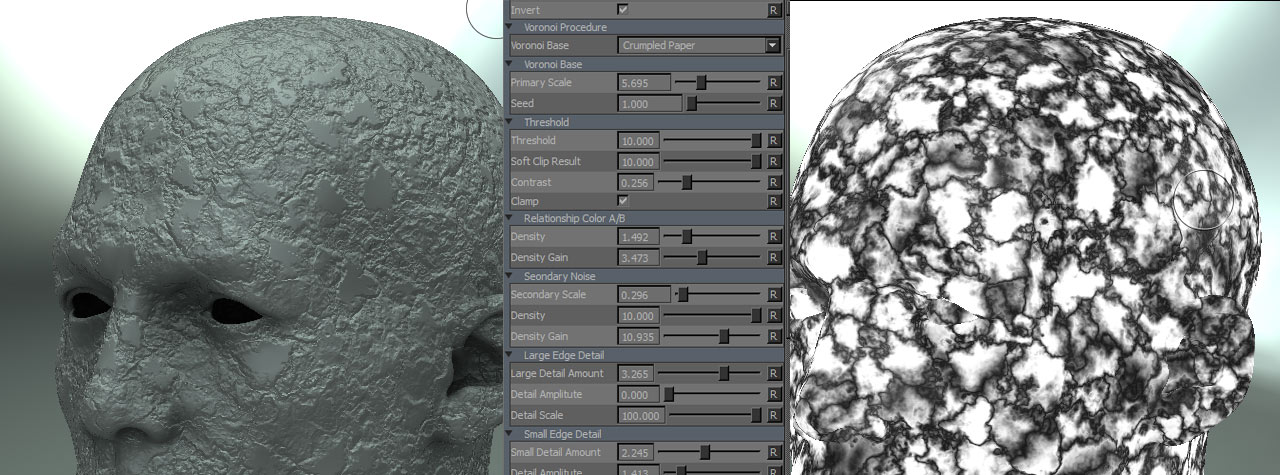Click the Primary Scale slider handle

pyautogui.click(x=702, y=83)
